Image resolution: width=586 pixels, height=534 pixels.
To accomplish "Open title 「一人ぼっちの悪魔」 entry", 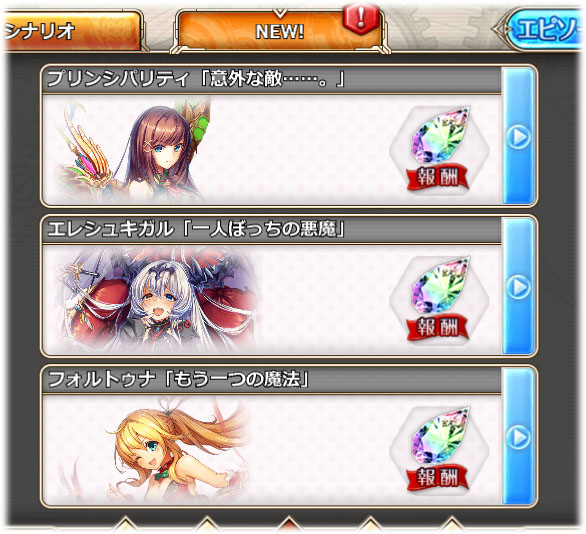I will [263, 229].
